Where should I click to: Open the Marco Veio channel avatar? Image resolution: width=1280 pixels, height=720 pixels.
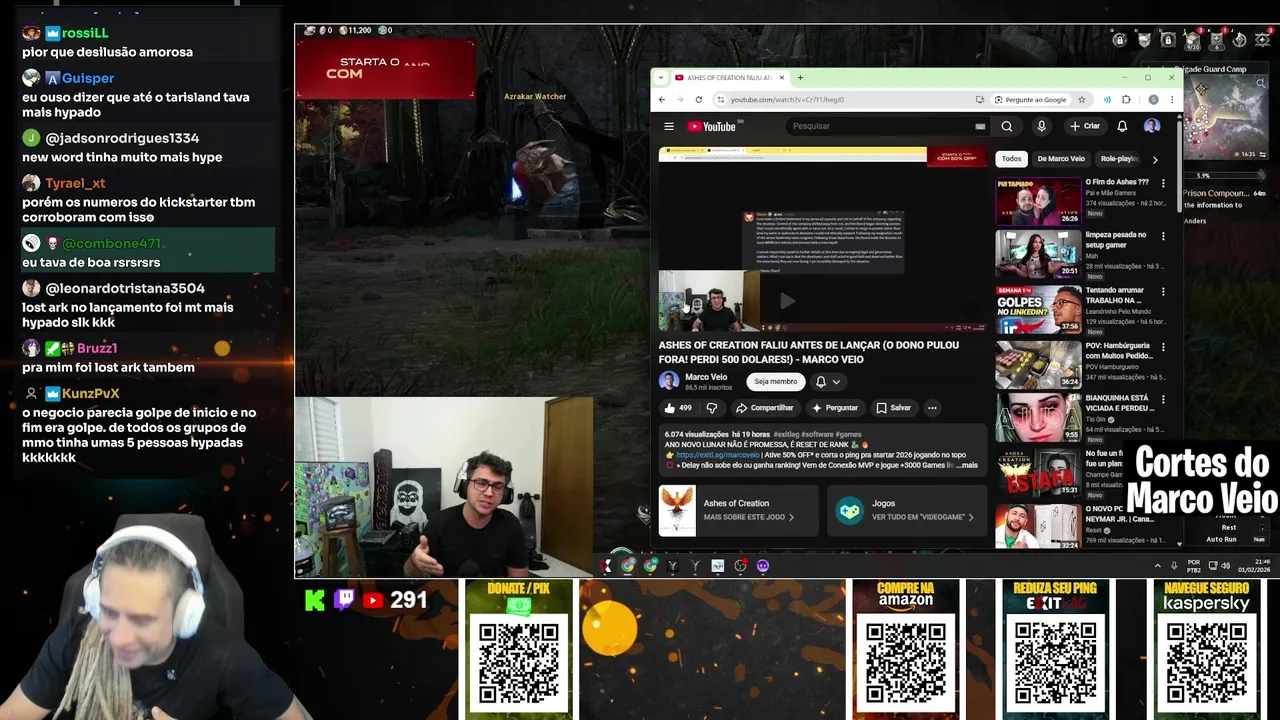coord(669,381)
